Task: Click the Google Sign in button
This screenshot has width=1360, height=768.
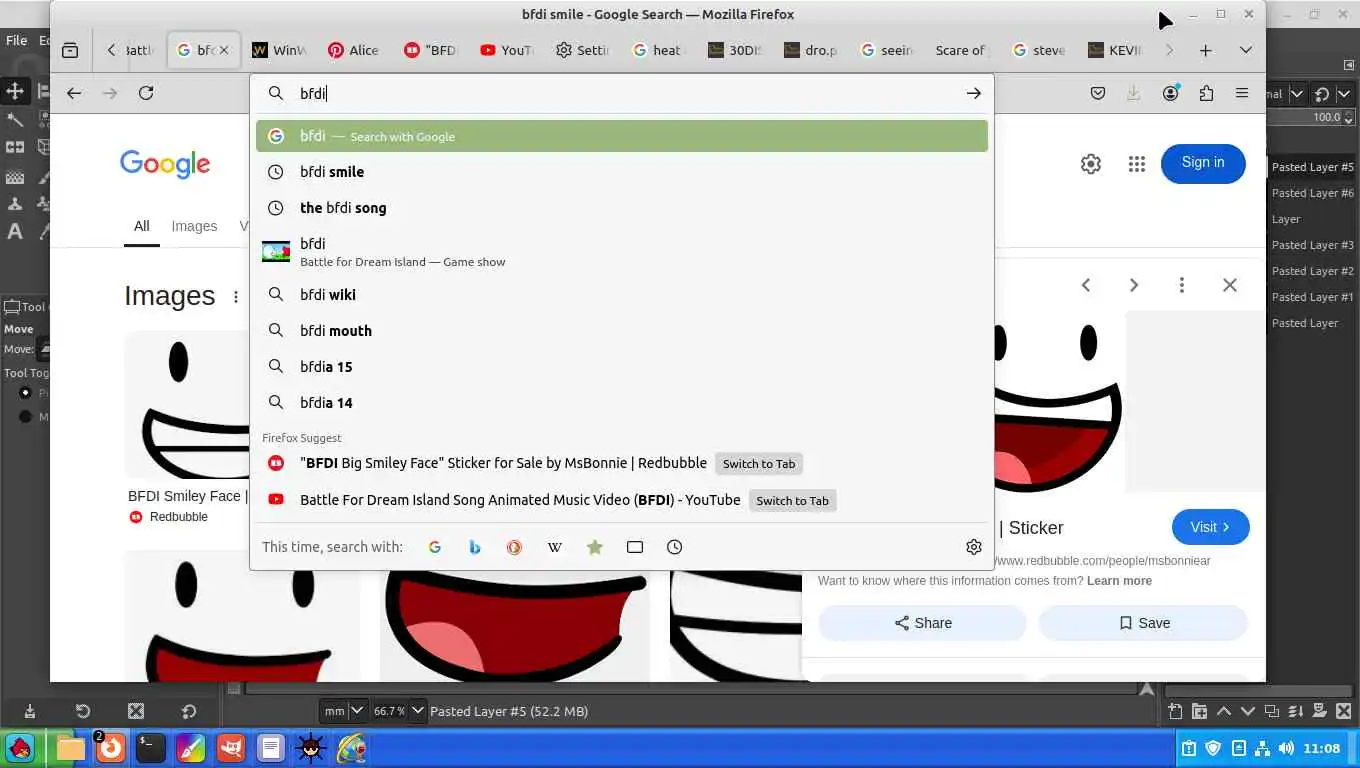Action: pyautogui.click(x=1203, y=163)
